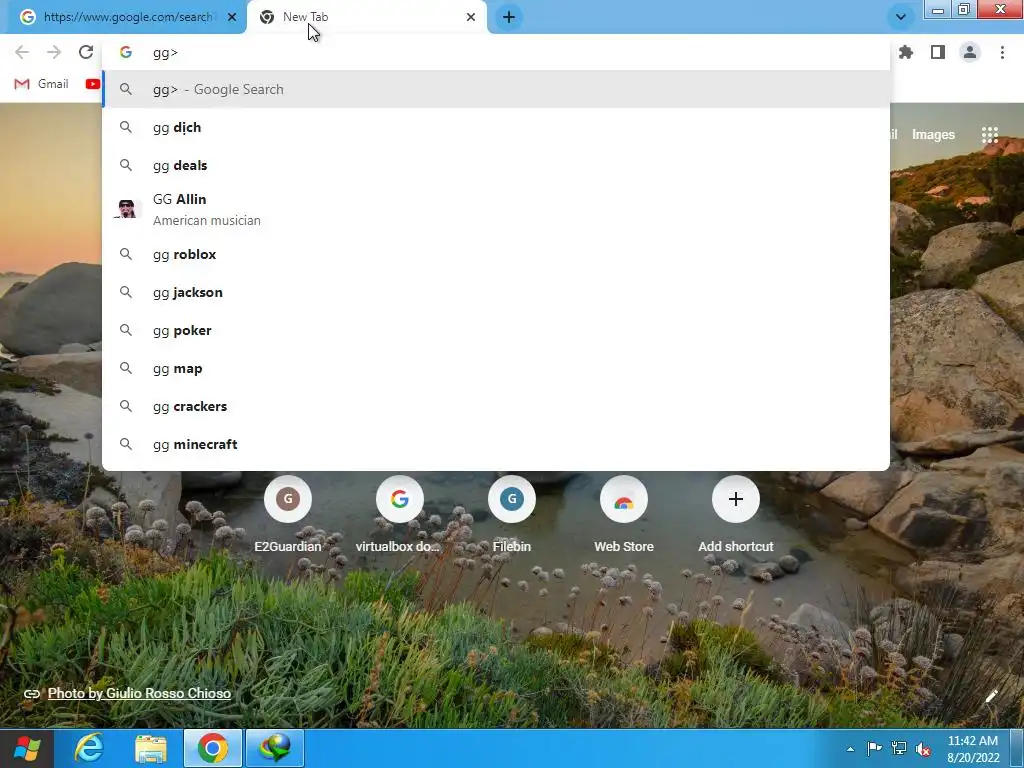Click the network tray icon
Image resolution: width=1024 pixels, height=768 pixels.
click(x=899, y=748)
